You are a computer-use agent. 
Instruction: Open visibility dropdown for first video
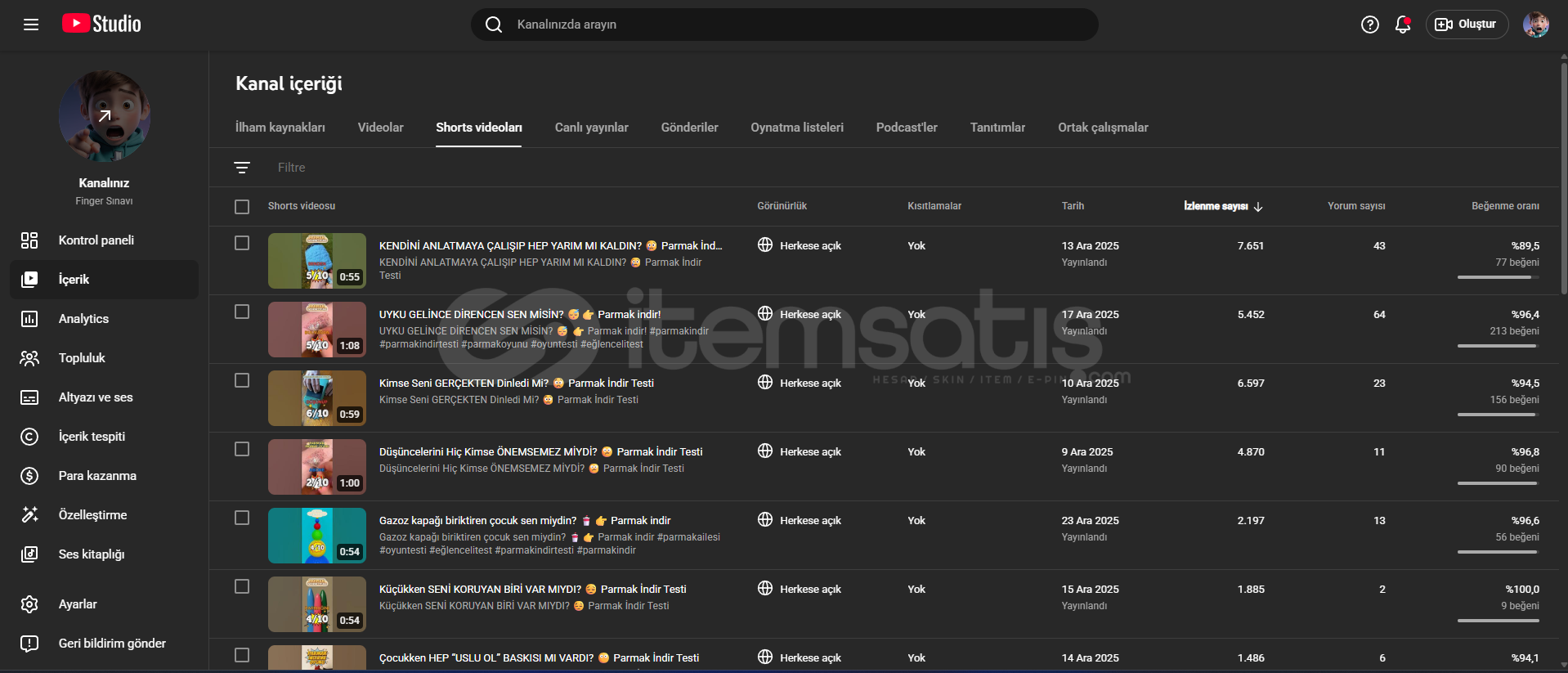800,245
